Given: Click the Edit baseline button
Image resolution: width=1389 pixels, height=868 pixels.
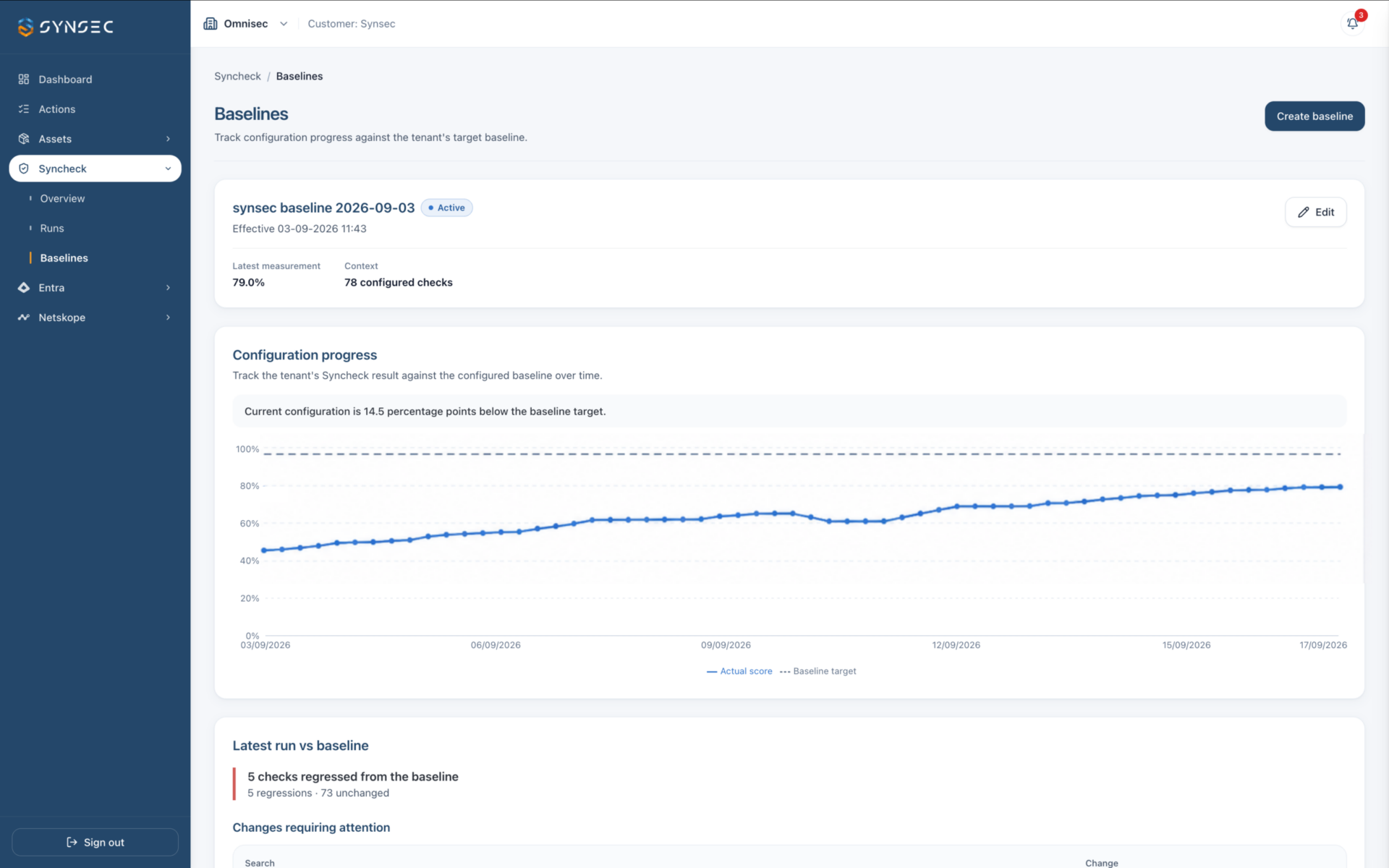Looking at the screenshot, I should [x=1315, y=212].
